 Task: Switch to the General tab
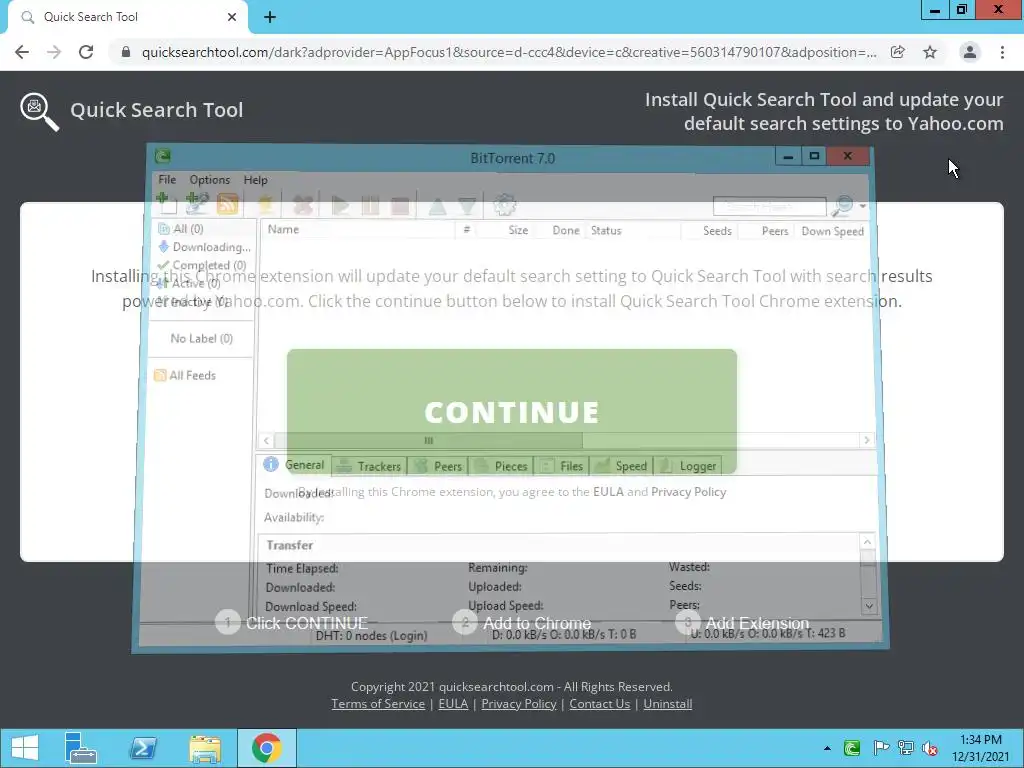(295, 465)
